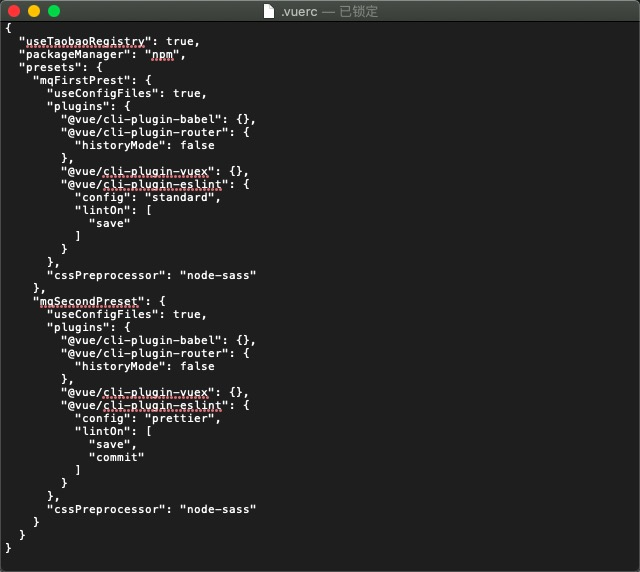Open the 已锁定 locked status dropdown
Viewport: 640px width, 572px height.
pyautogui.click(x=358, y=11)
